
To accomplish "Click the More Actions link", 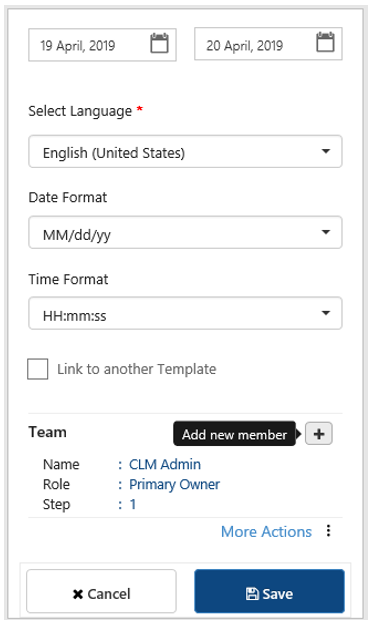I will click(266, 532).
